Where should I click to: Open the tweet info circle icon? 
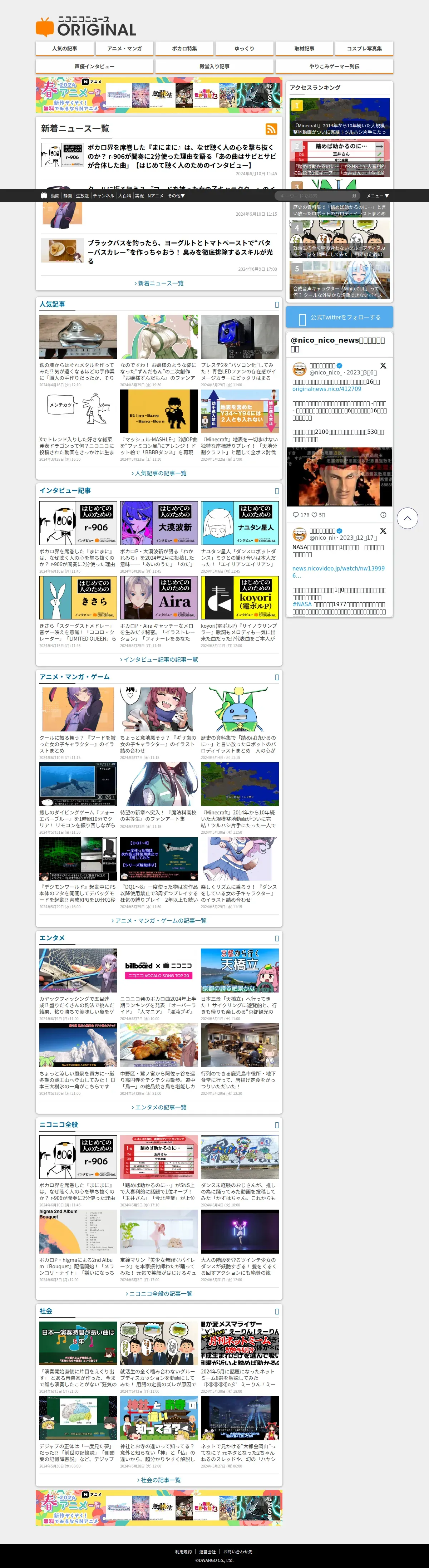pos(383,514)
